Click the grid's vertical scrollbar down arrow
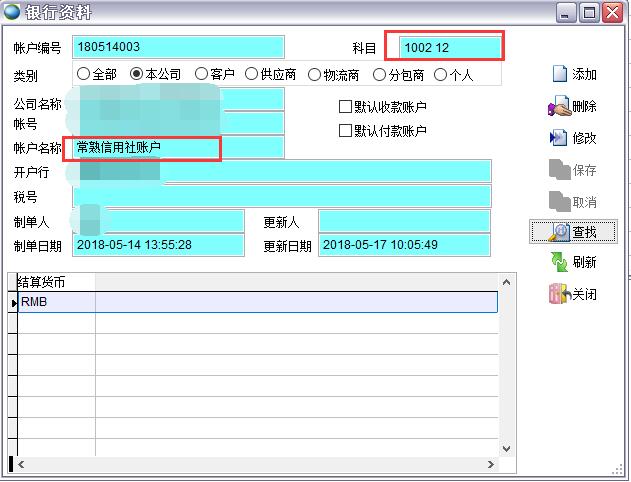Viewport: 631px width, 482px height. pyautogui.click(x=505, y=448)
